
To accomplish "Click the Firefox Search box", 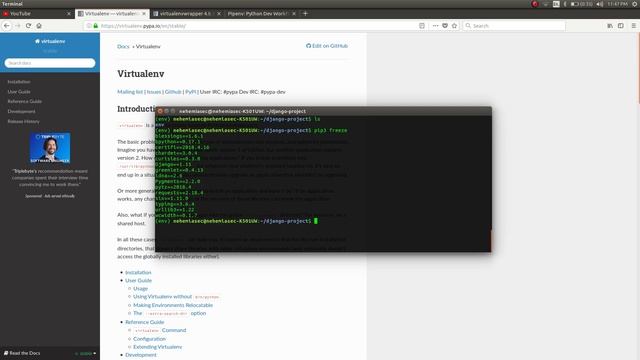I will [514, 26].
